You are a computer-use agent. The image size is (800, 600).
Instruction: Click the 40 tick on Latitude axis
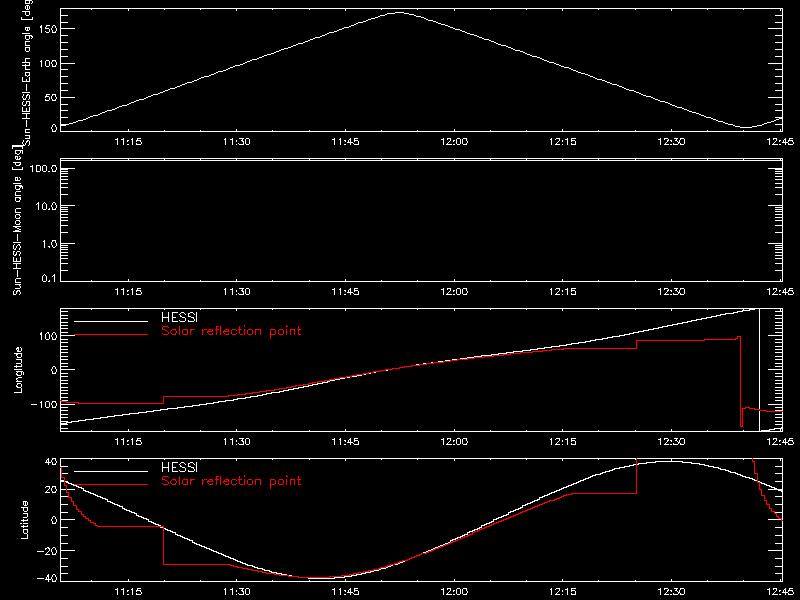click(51, 462)
